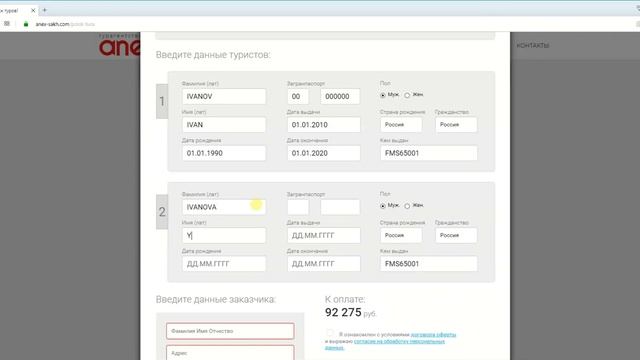Open the договора оферты link
This screenshot has width=640, height=360.
[x=433, y=335]
